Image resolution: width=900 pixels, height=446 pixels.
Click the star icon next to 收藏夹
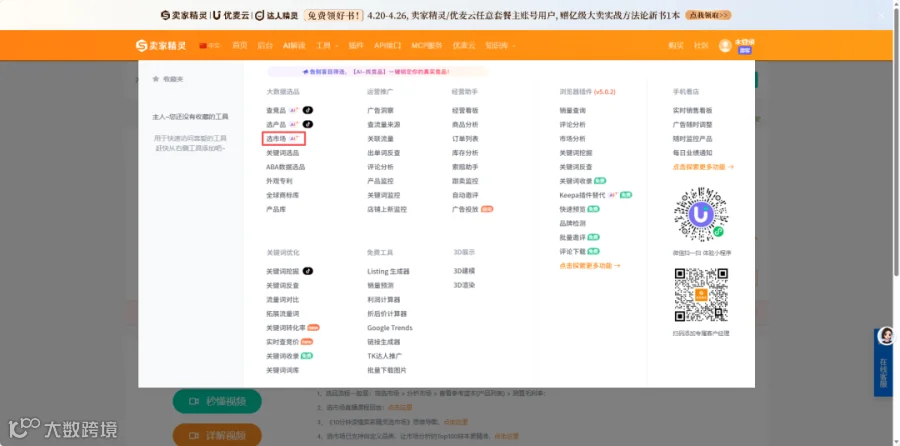click(156, 79)
